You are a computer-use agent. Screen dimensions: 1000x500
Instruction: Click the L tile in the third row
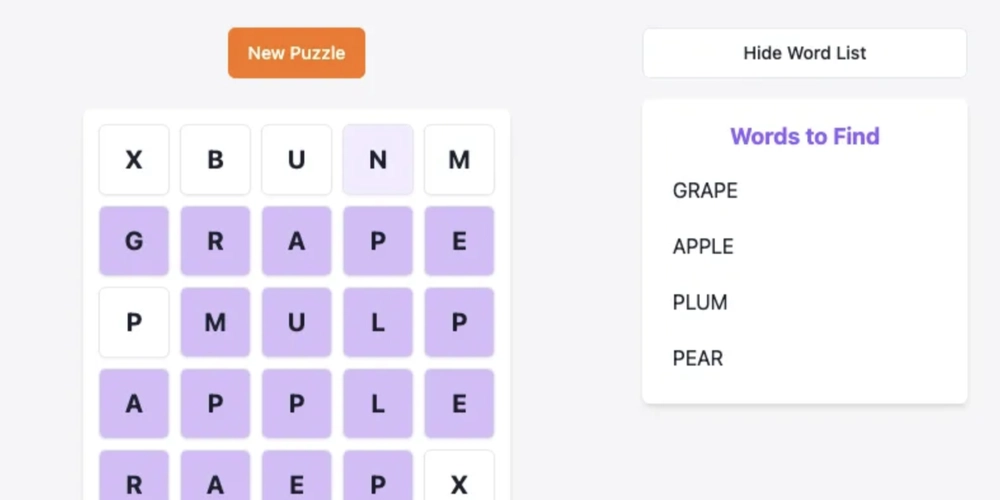pyautogui.click(x=378, y=322)
